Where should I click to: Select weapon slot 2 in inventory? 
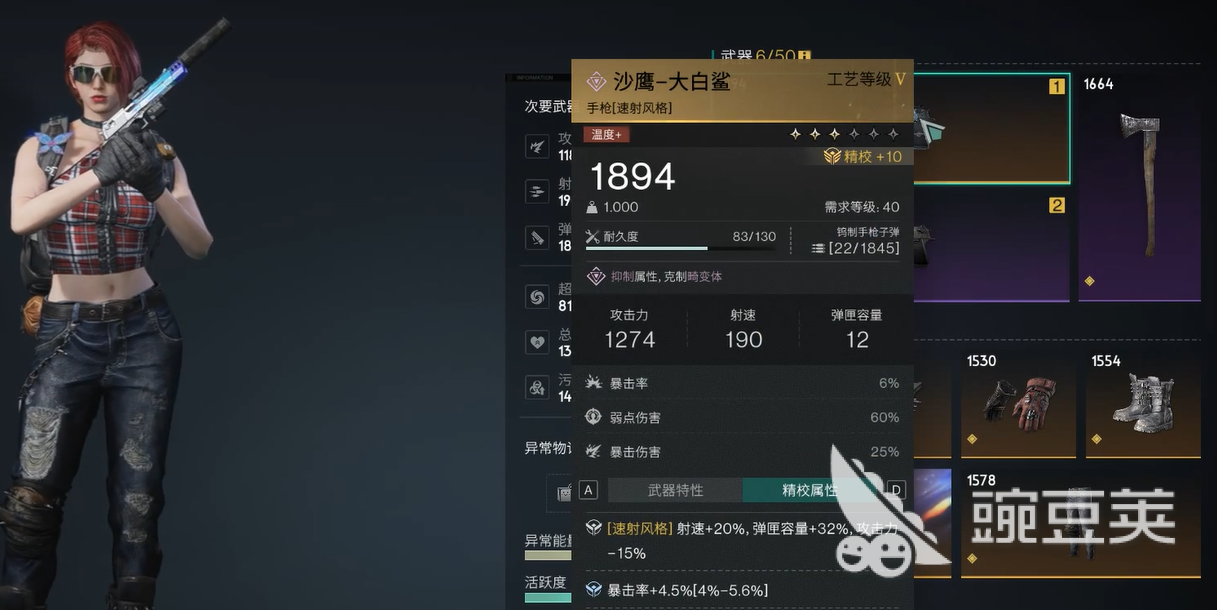(991, 246)
